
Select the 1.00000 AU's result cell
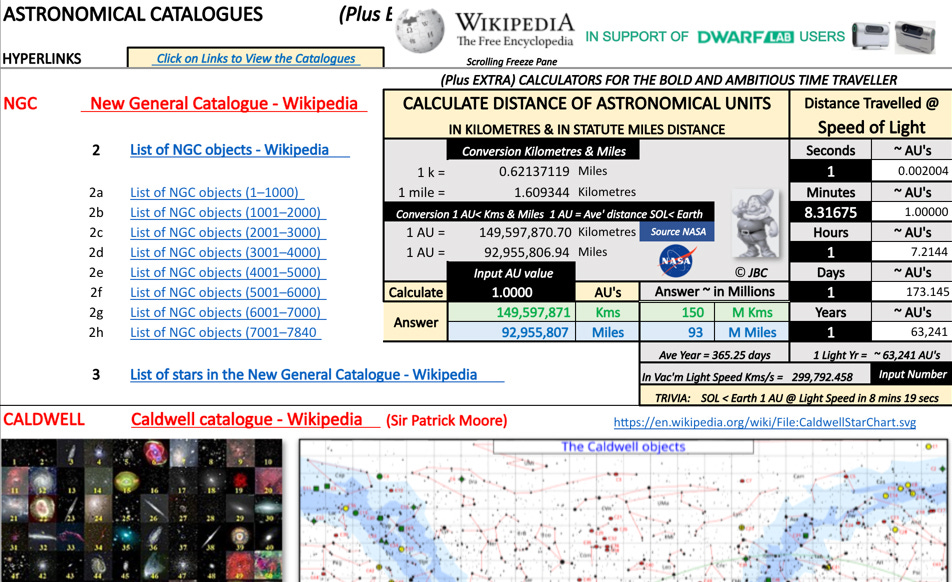[x=911, y=212]
